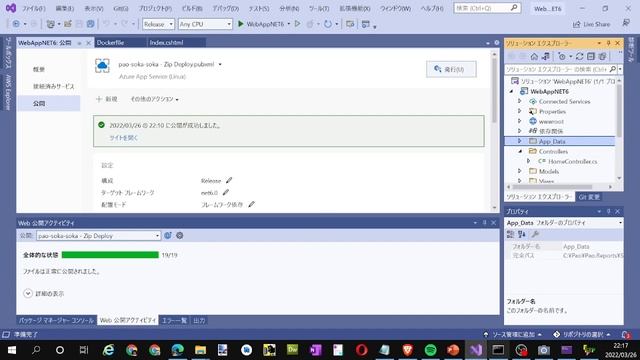Switch to the エラー一覧 tab
Screen dimensions: 640x360
pos(174,320)
